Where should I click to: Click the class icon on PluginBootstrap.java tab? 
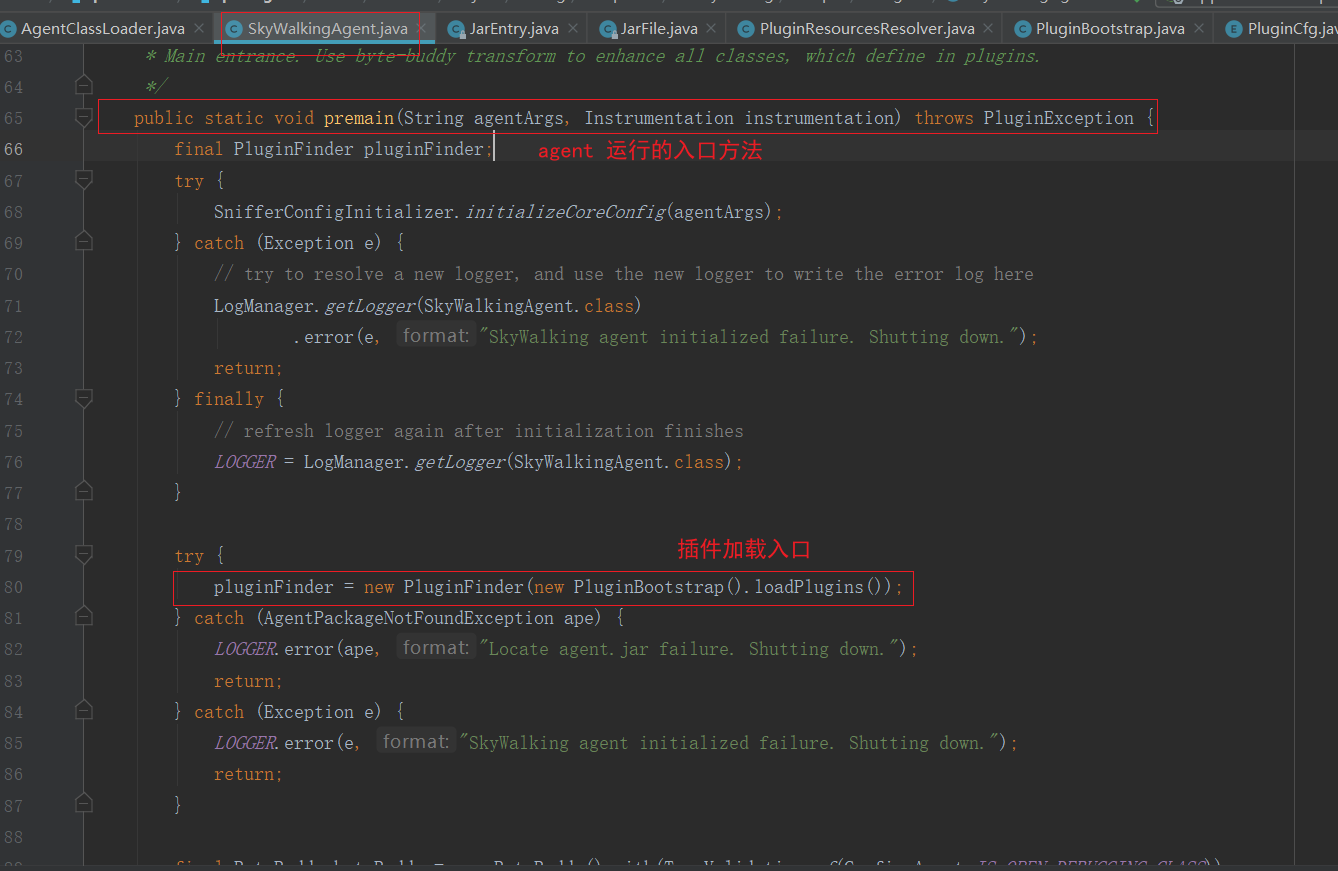pos(1021,28)
